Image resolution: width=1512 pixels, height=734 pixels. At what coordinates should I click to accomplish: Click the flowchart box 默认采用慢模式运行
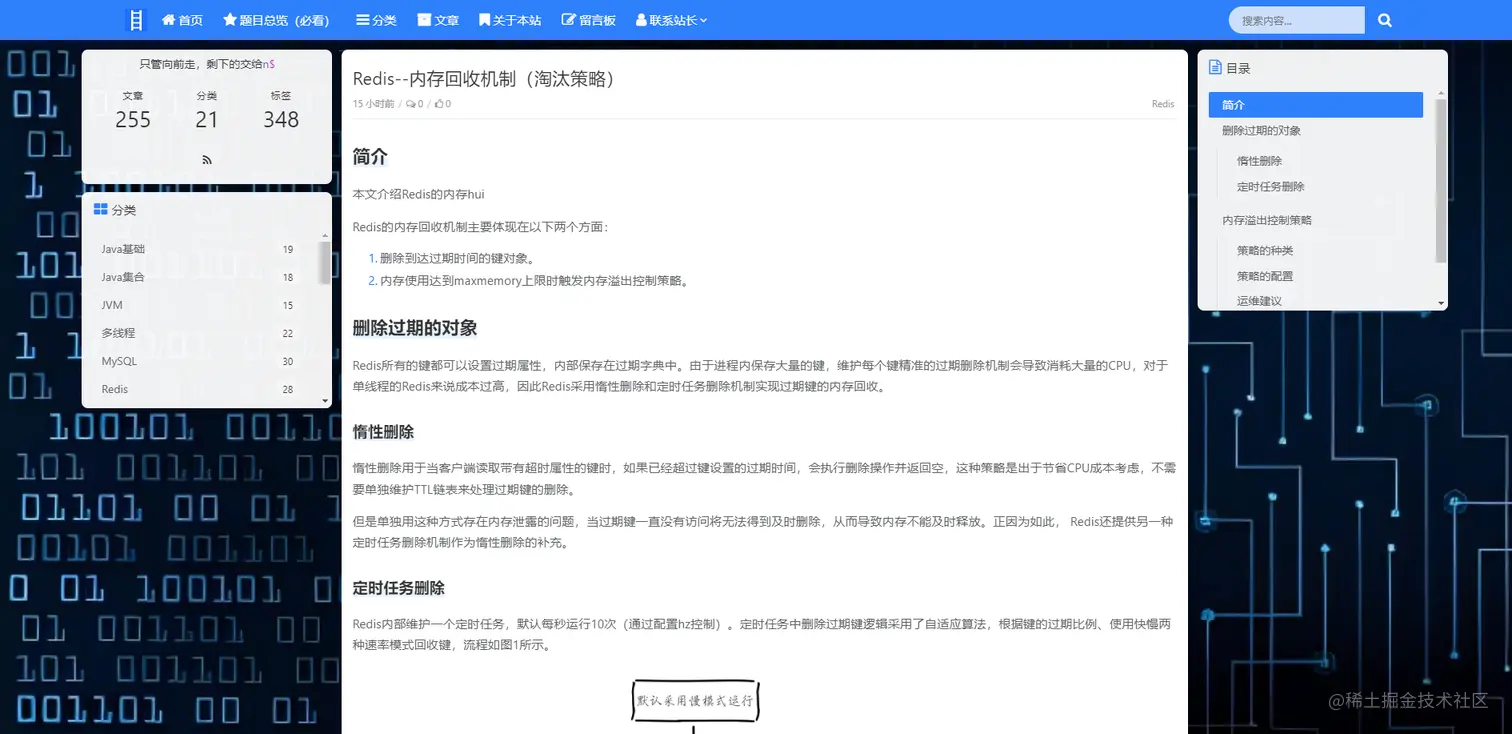click(696, 701)
